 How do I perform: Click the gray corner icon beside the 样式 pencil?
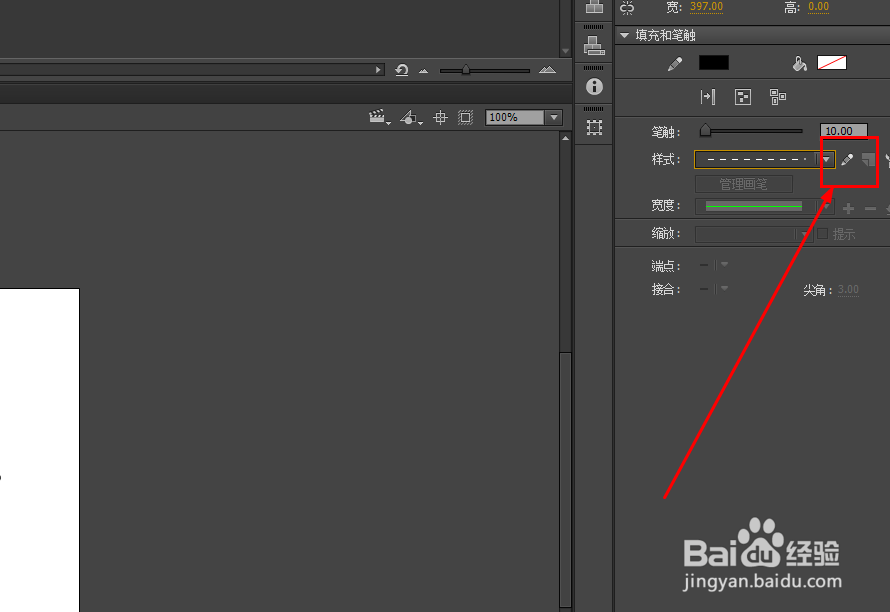click(868, 160)
